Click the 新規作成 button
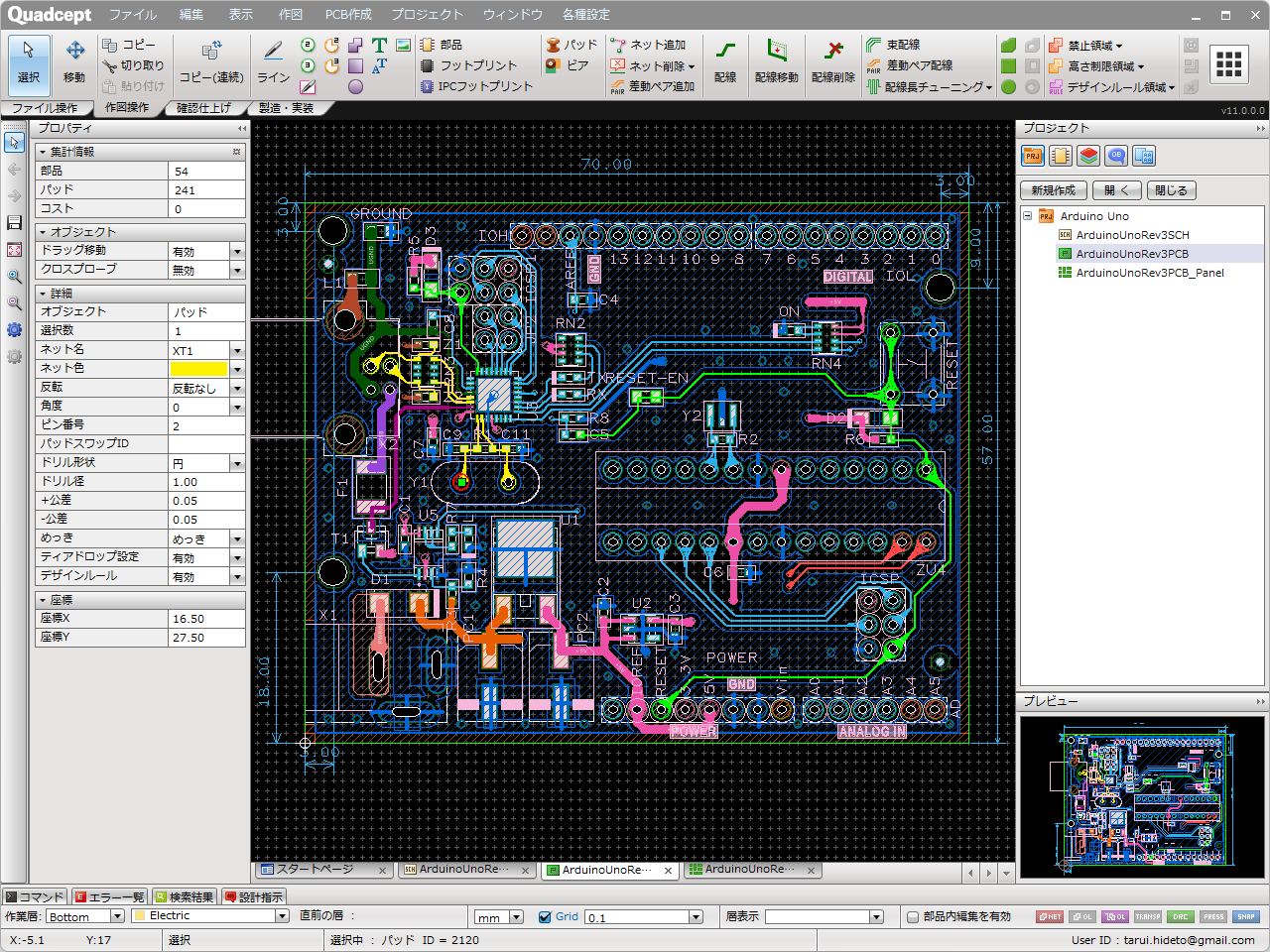The width and height of the screenshot is (1270, 952). (x=1053, y=190)
